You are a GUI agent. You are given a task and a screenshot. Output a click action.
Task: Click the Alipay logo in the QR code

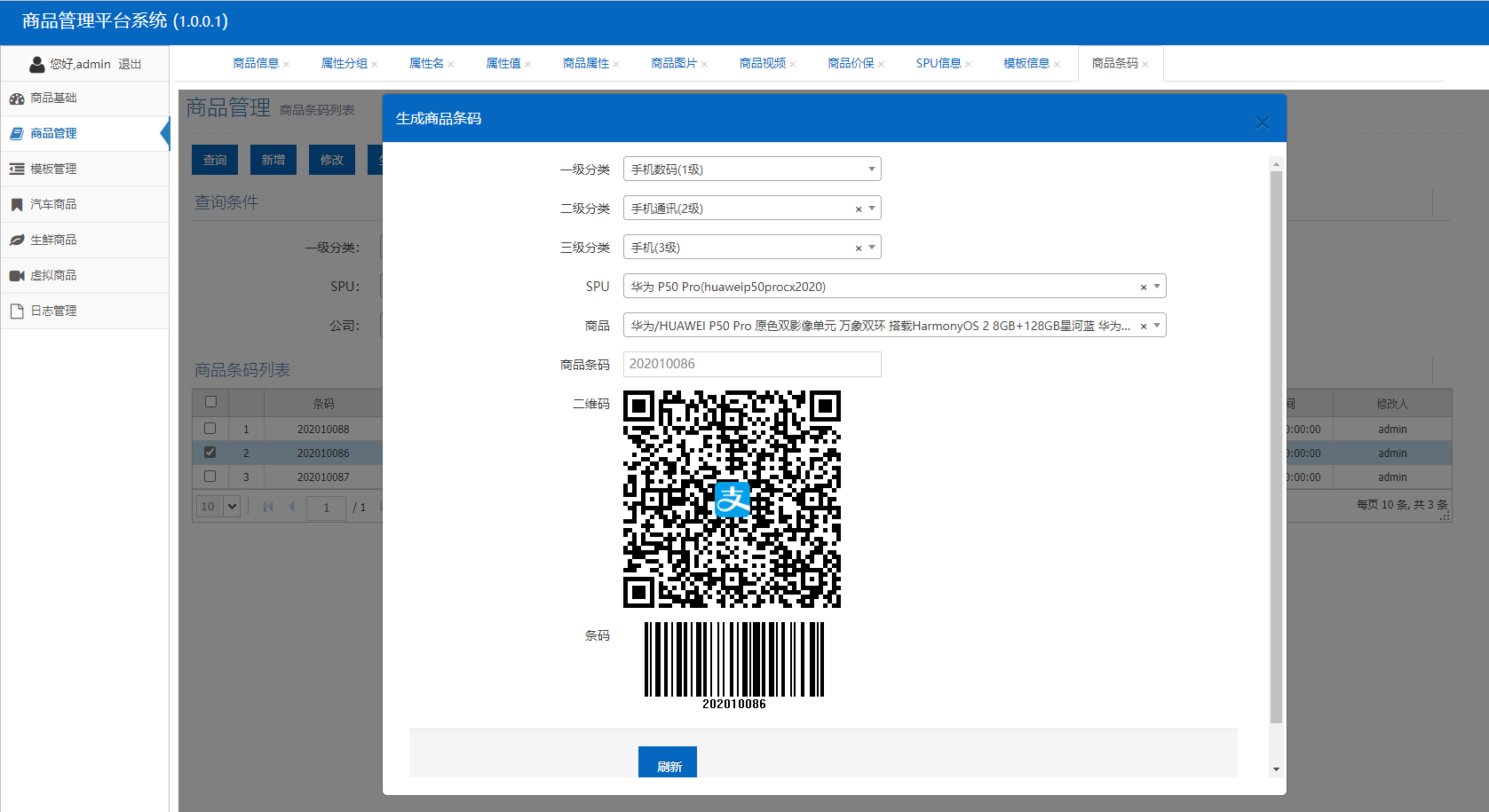[733, 500]
